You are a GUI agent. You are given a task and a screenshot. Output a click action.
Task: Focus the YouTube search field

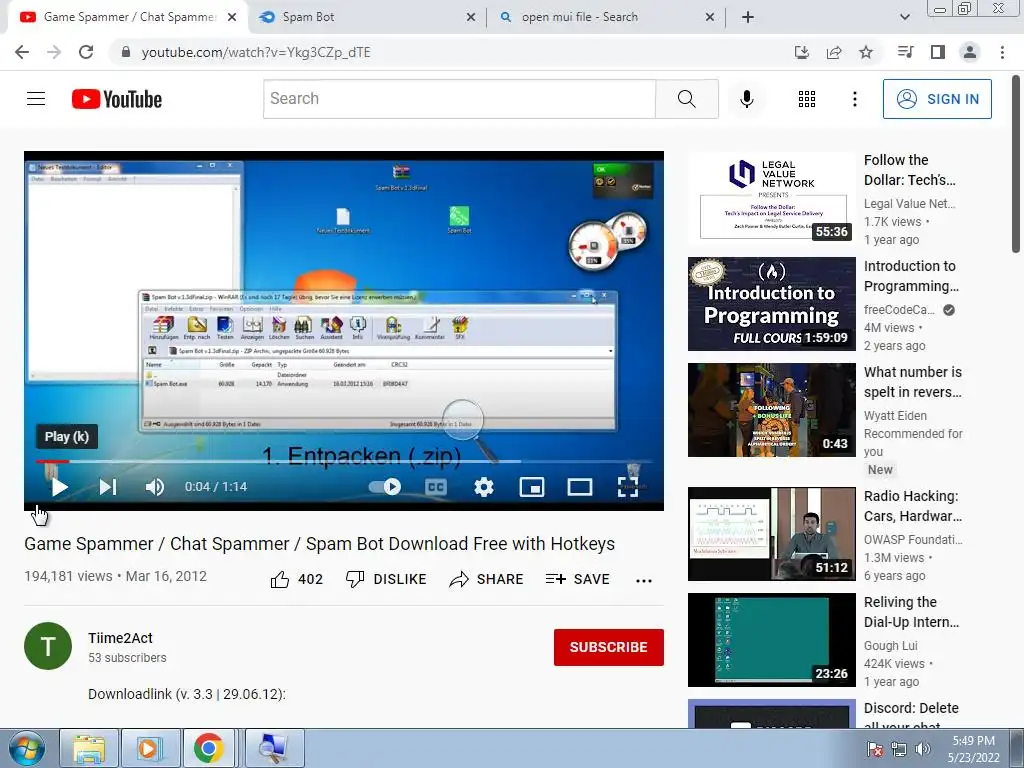click(459, 99)
